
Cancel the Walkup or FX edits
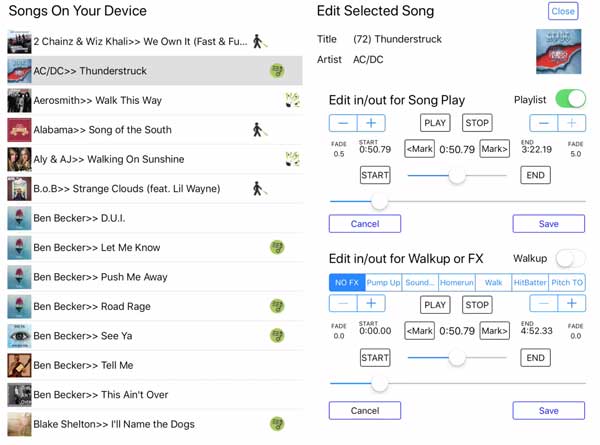point(365,411)
